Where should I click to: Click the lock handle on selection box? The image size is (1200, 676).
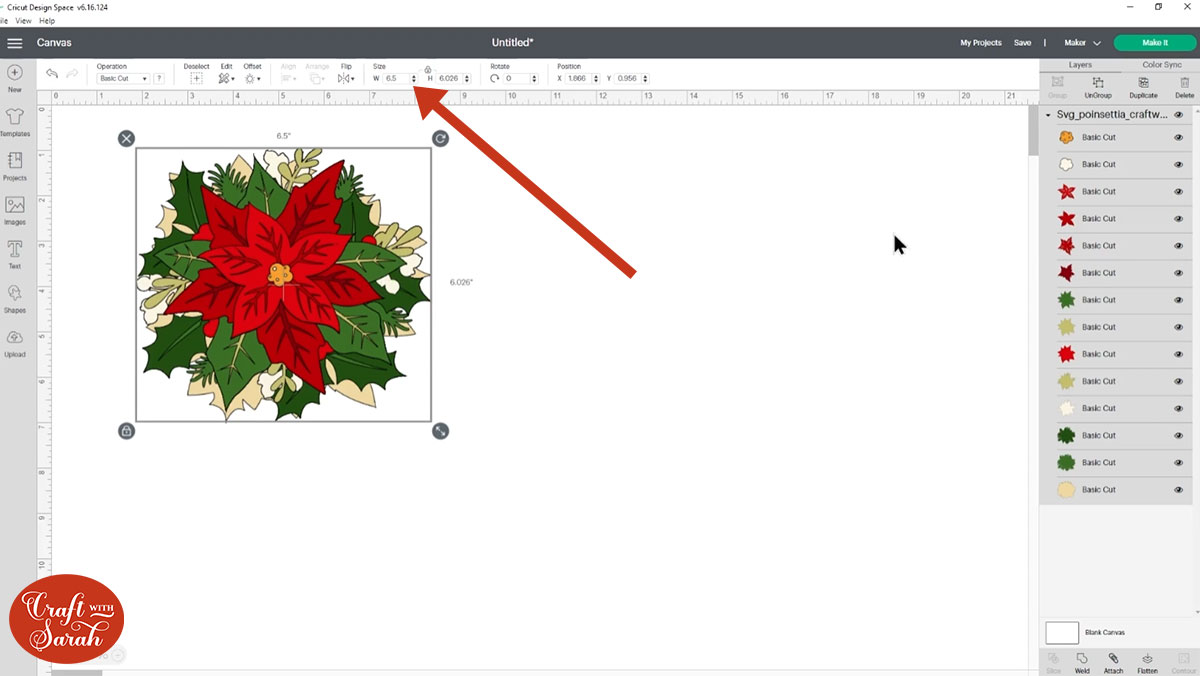(x=126, y=431)
